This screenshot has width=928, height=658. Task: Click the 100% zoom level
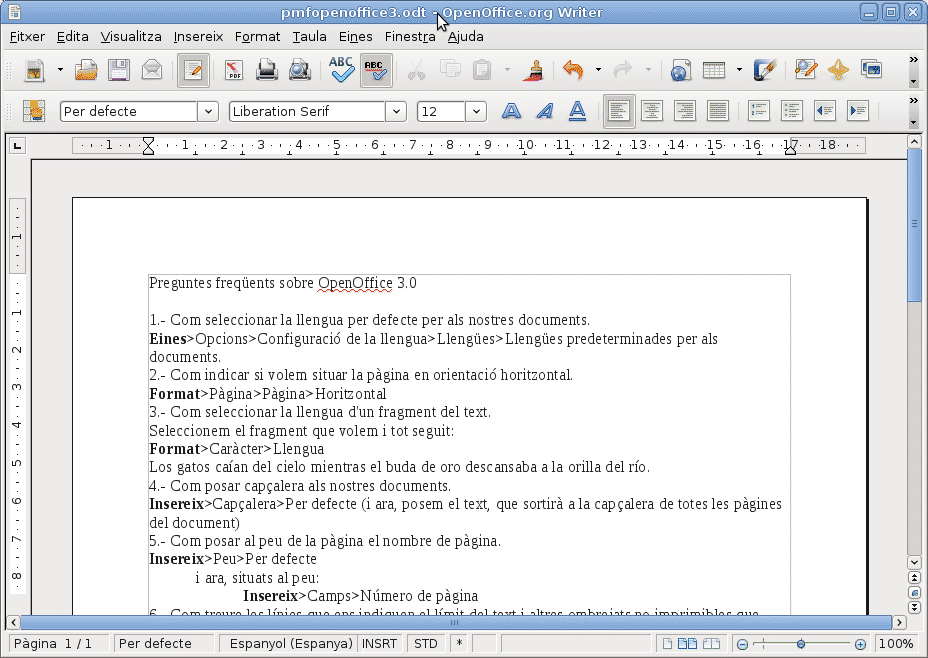pyautogui.click(x=895, y=644)
